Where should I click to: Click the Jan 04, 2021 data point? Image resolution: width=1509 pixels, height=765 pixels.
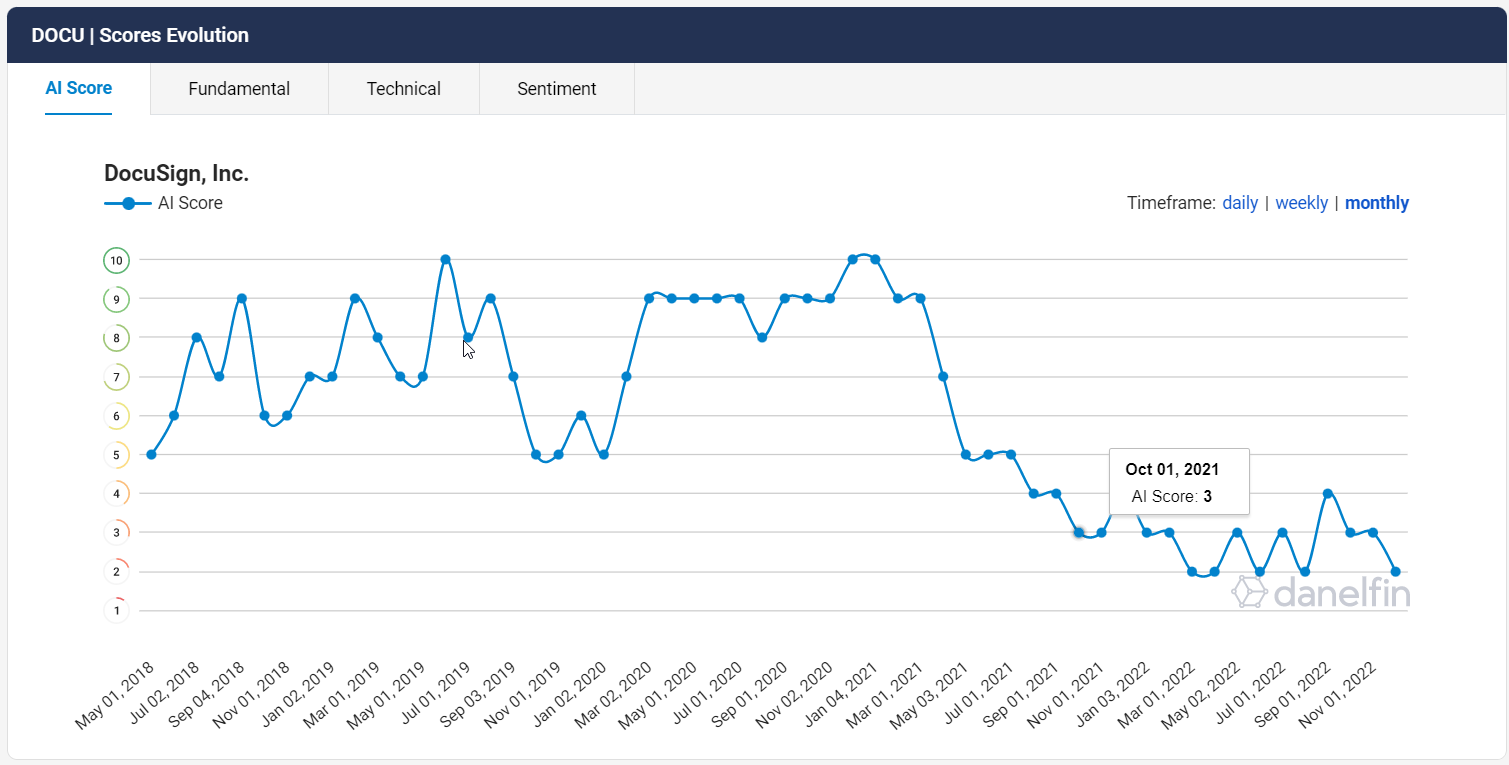875,259
